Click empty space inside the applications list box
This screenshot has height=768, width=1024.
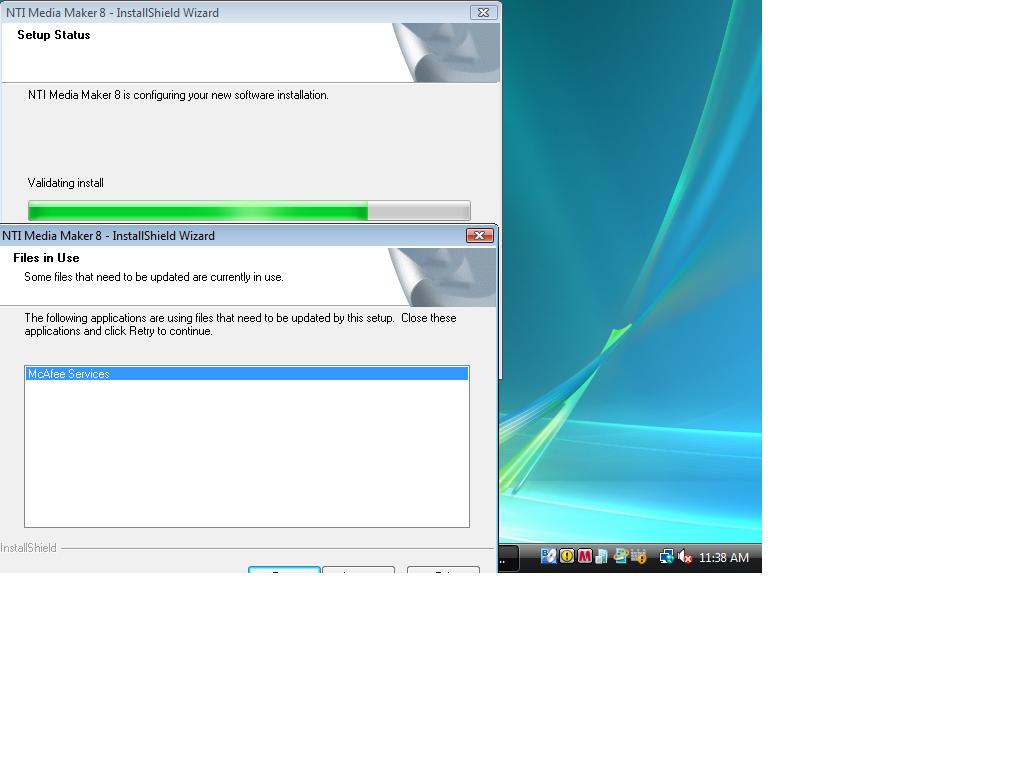(246, 460)
